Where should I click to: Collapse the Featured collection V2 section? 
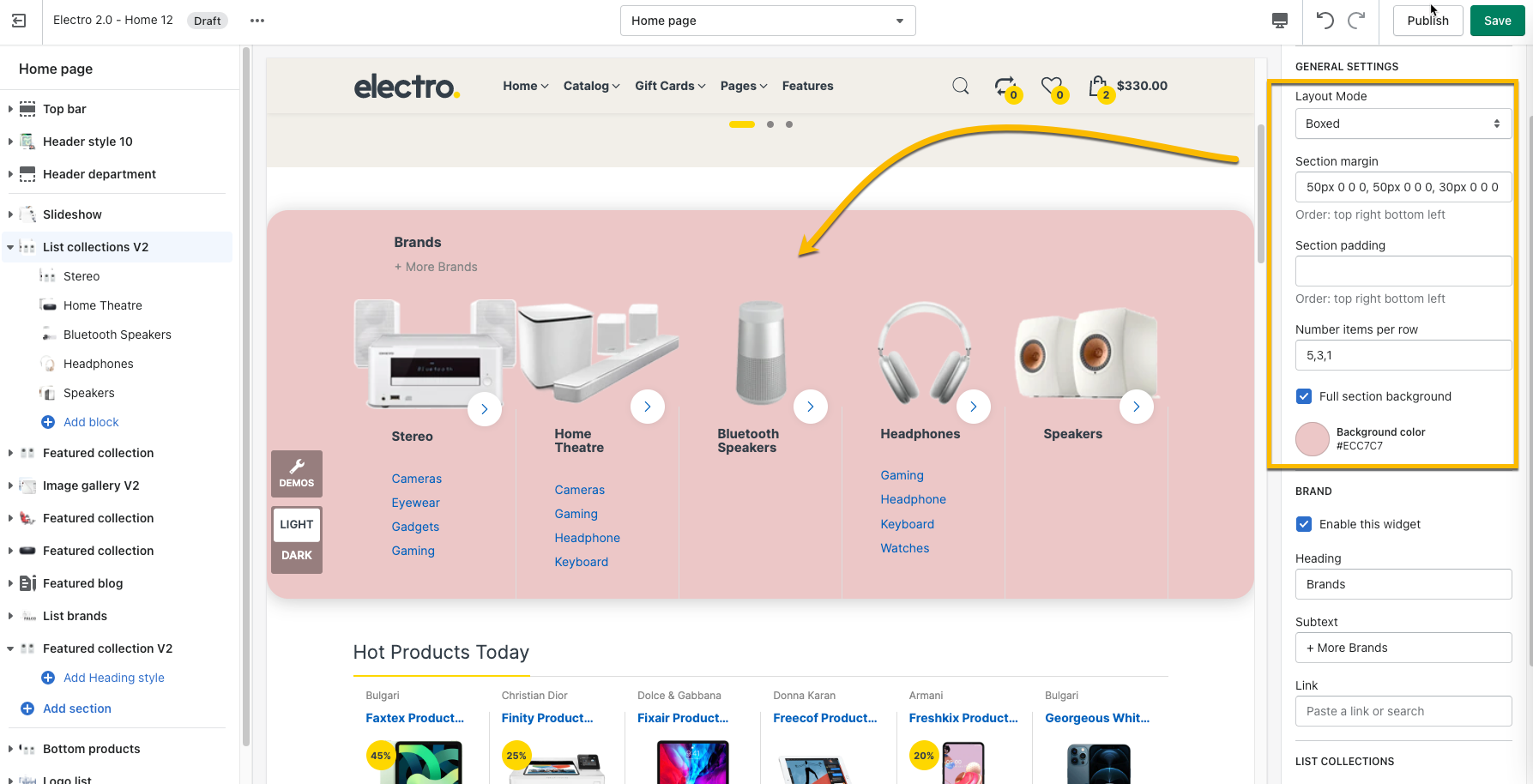tap(10, 648)
